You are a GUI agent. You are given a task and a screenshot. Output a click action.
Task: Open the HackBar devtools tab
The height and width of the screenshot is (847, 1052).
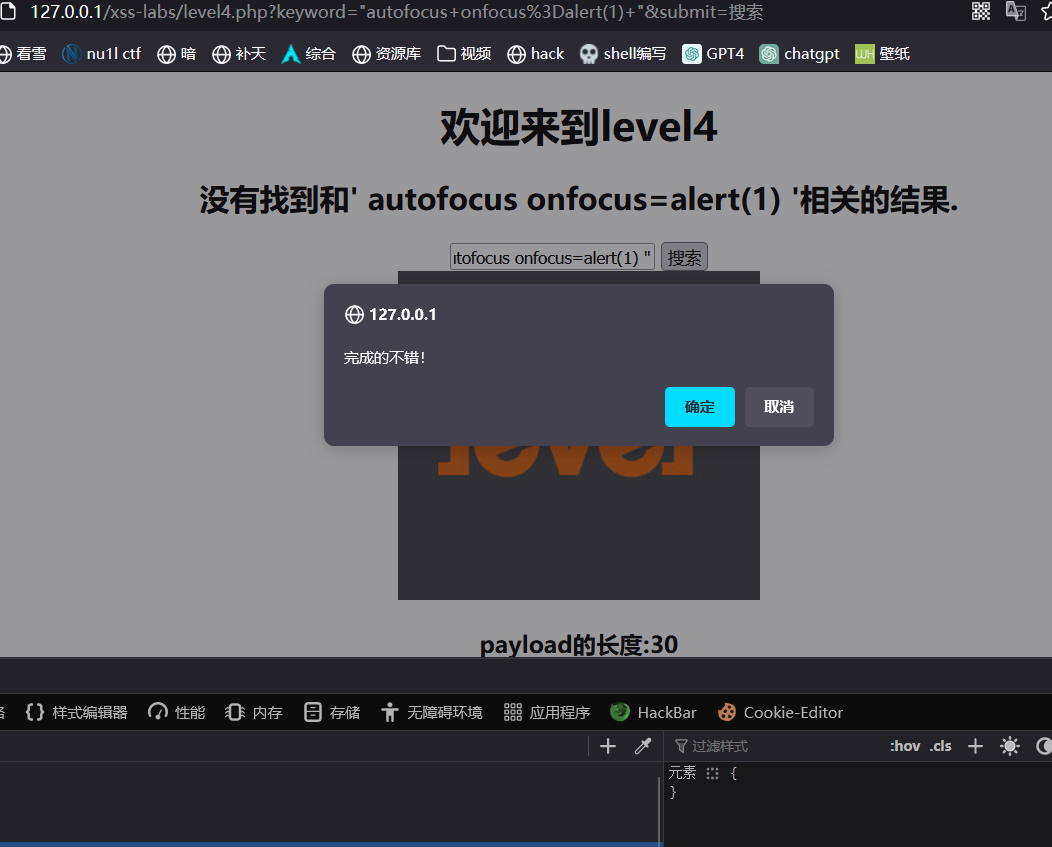tap(654, 712)
